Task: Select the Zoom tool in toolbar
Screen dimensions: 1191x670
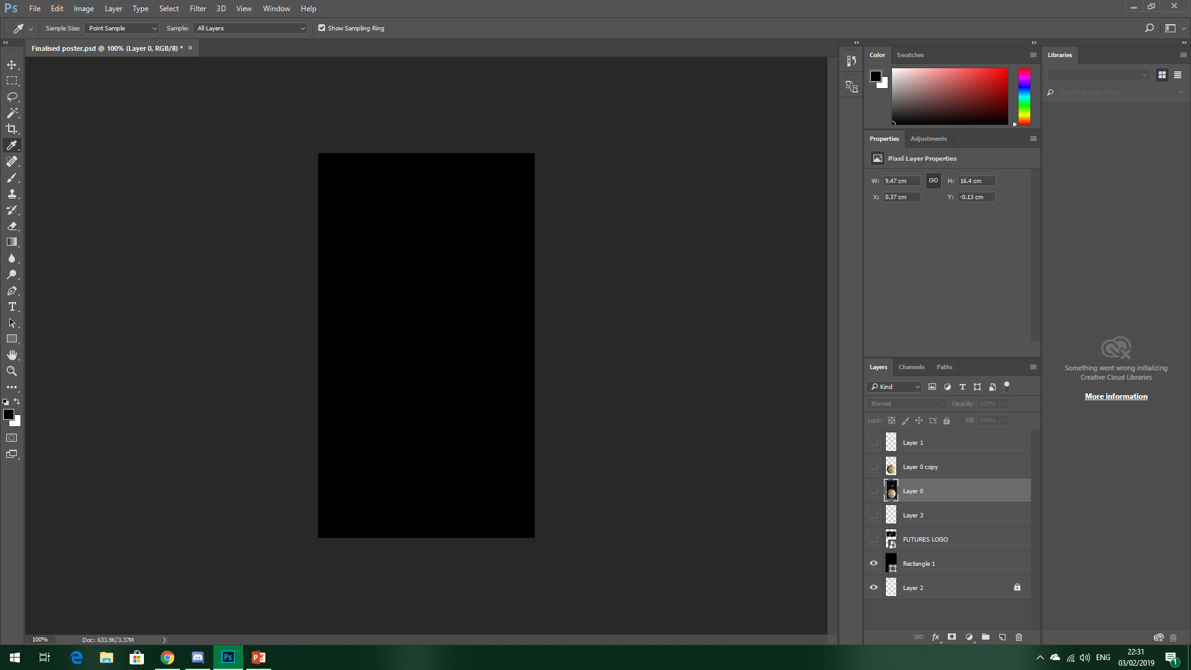Action: 12,371
